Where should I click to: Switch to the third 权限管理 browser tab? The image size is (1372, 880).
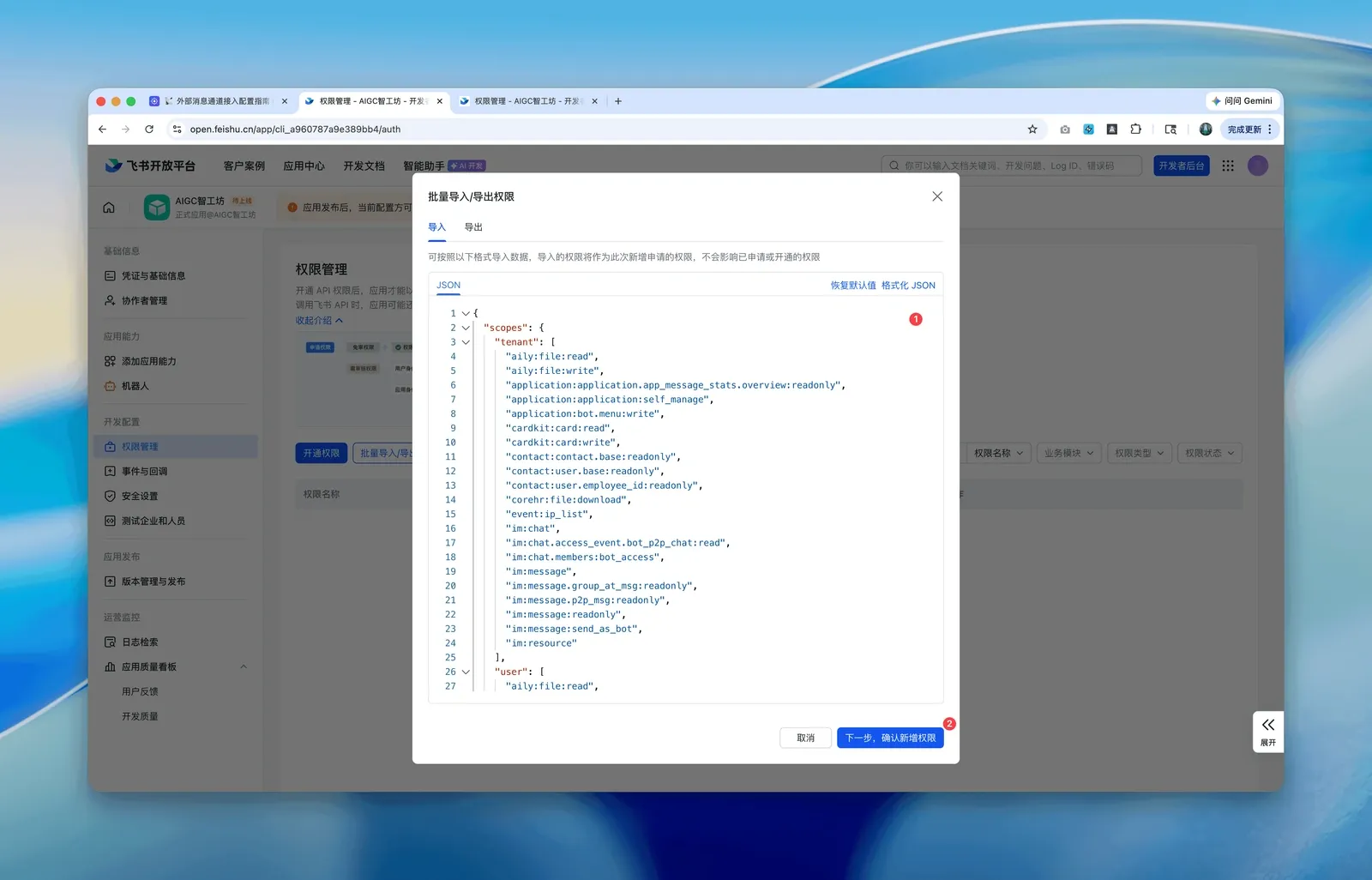(527, 101)
